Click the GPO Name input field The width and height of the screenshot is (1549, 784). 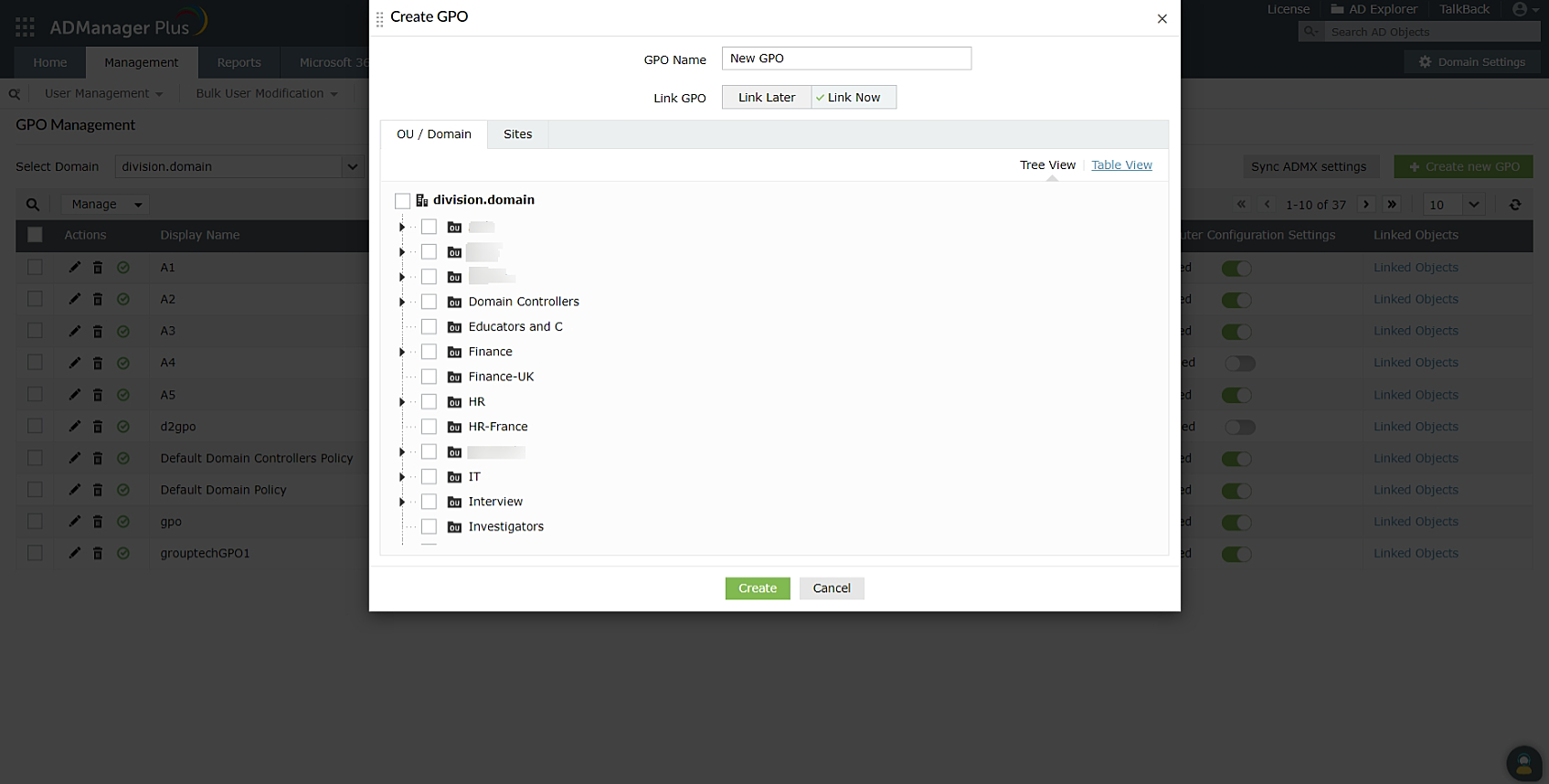coord(846,58)
